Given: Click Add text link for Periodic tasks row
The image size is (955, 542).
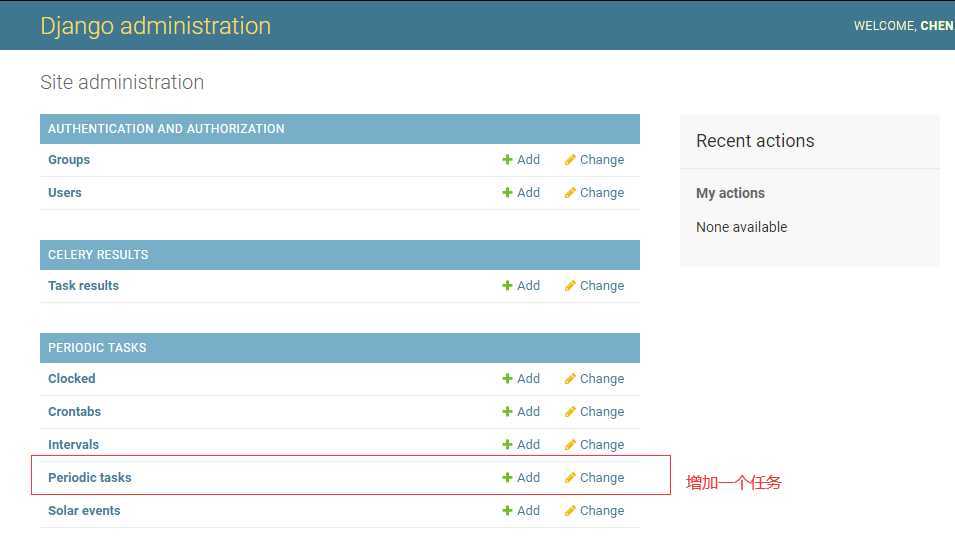Looking at the screenshot, I should click(528, 477).
